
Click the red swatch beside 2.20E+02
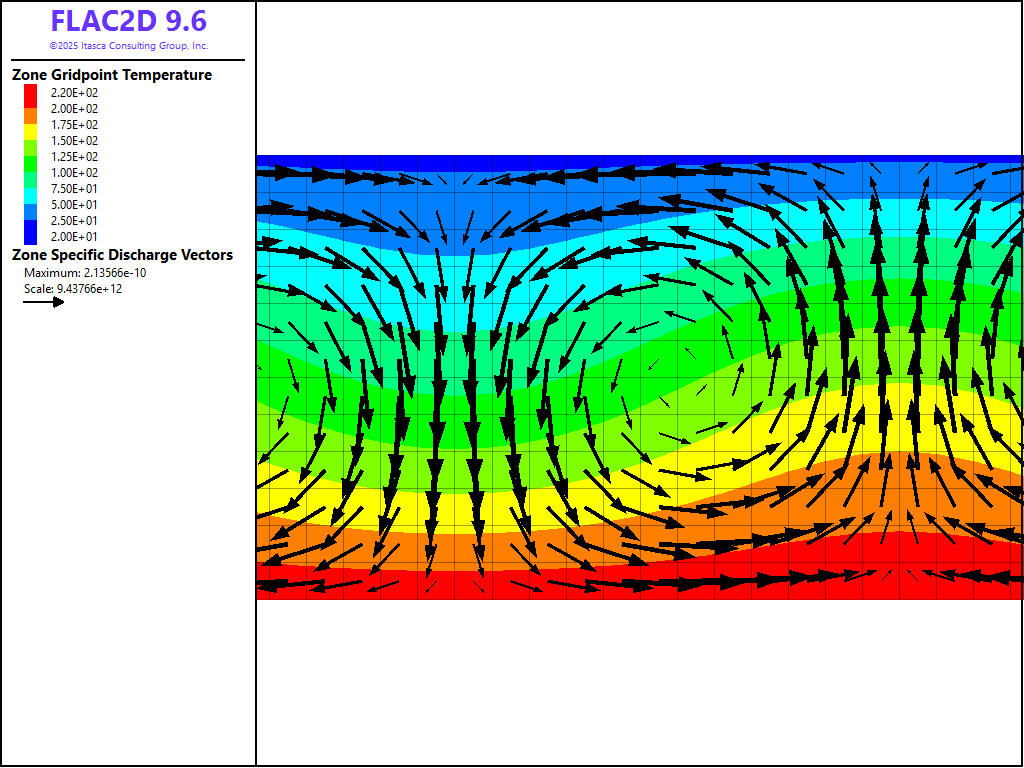coord(31,92)
